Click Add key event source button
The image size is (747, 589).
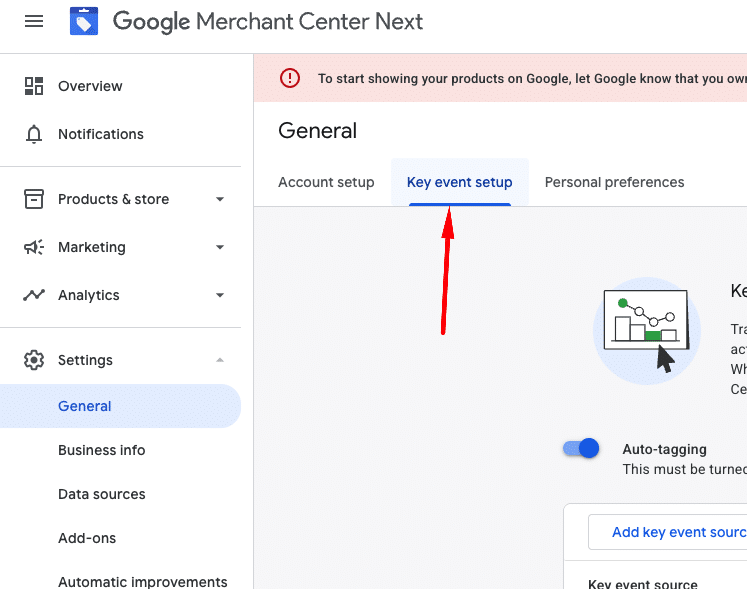(667, 532)
